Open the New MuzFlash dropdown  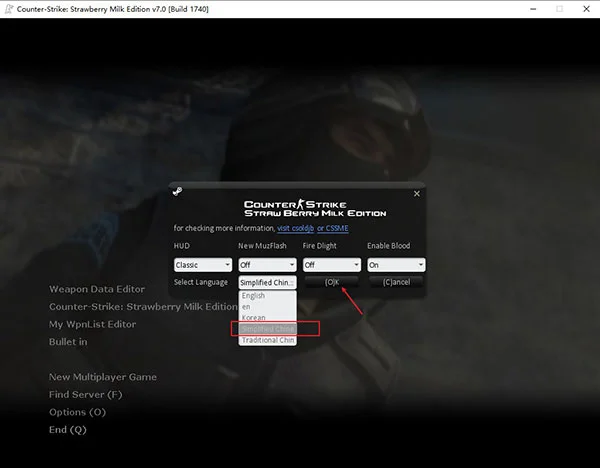[x=267, y=265]
